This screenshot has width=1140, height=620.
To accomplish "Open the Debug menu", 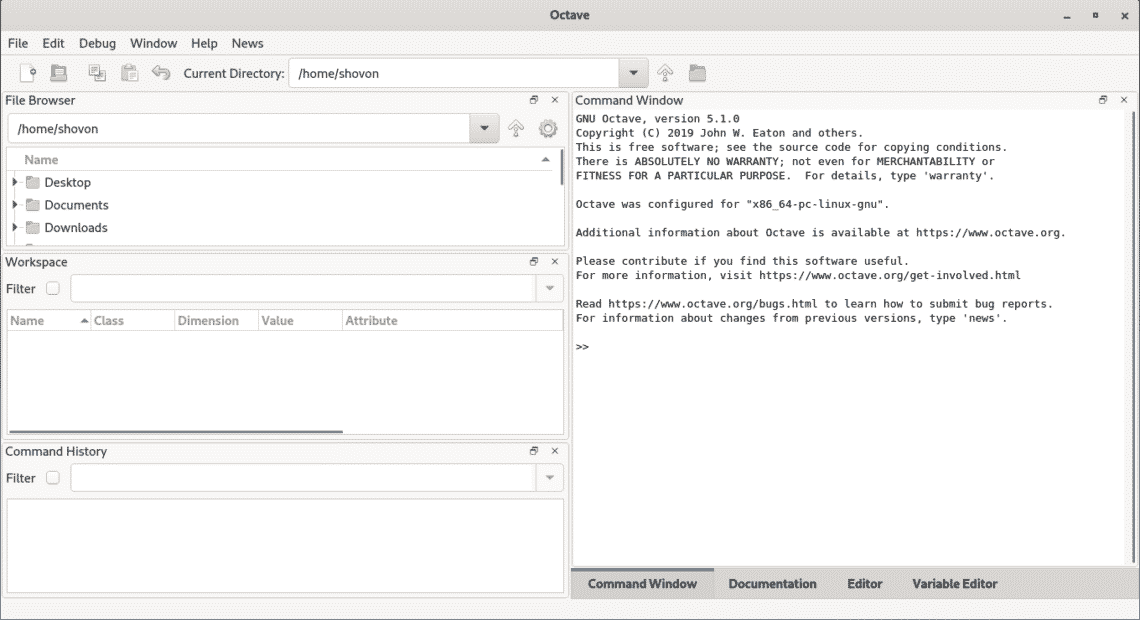I will [x=97, y=44].
